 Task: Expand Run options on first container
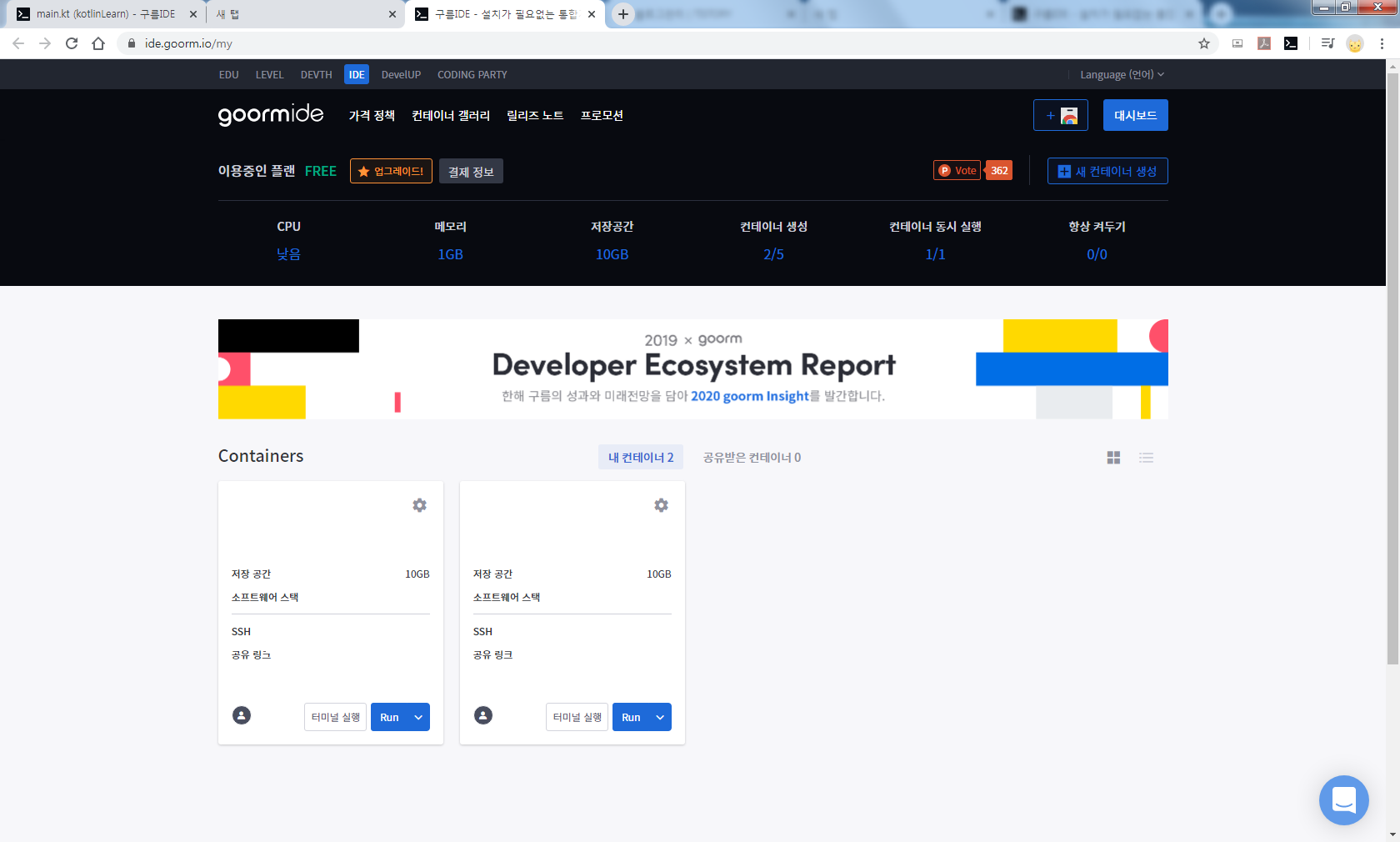coord(418,717)
